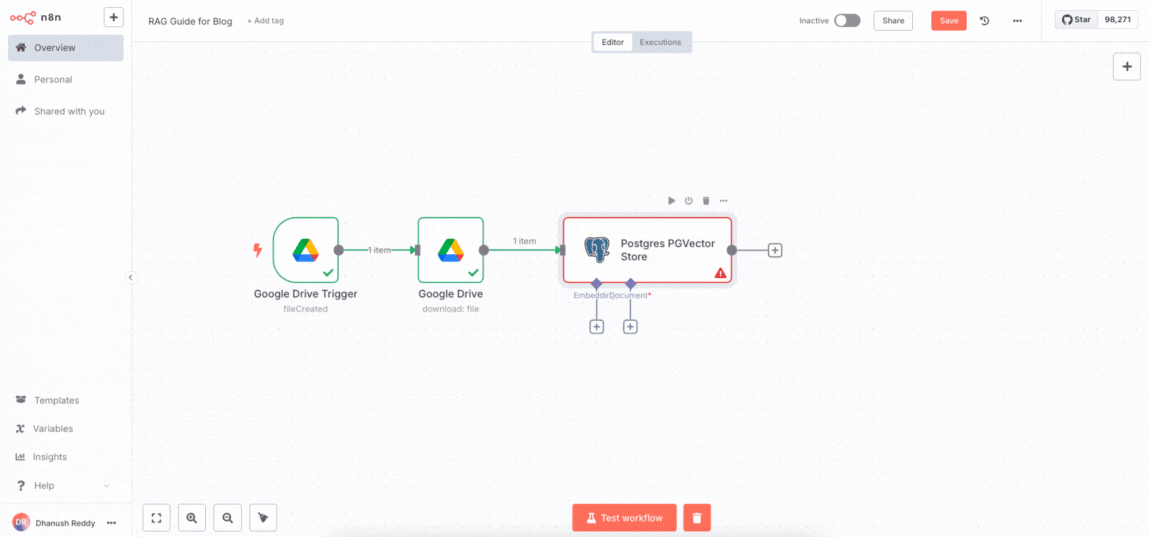Open user menu next to Dhanush Reddy

(x=111, y=523)
